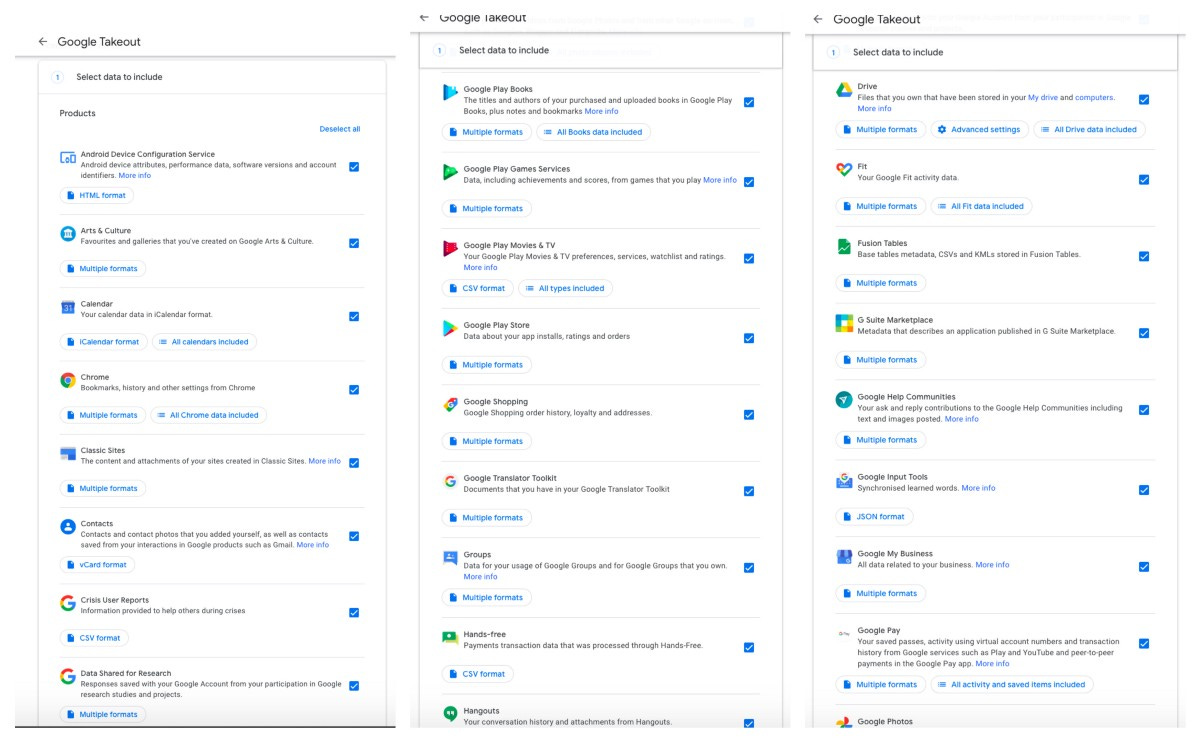The image size is (1200, 742).
Task: Click HTML format button for Android Device
Action: (x=96, y=195)
